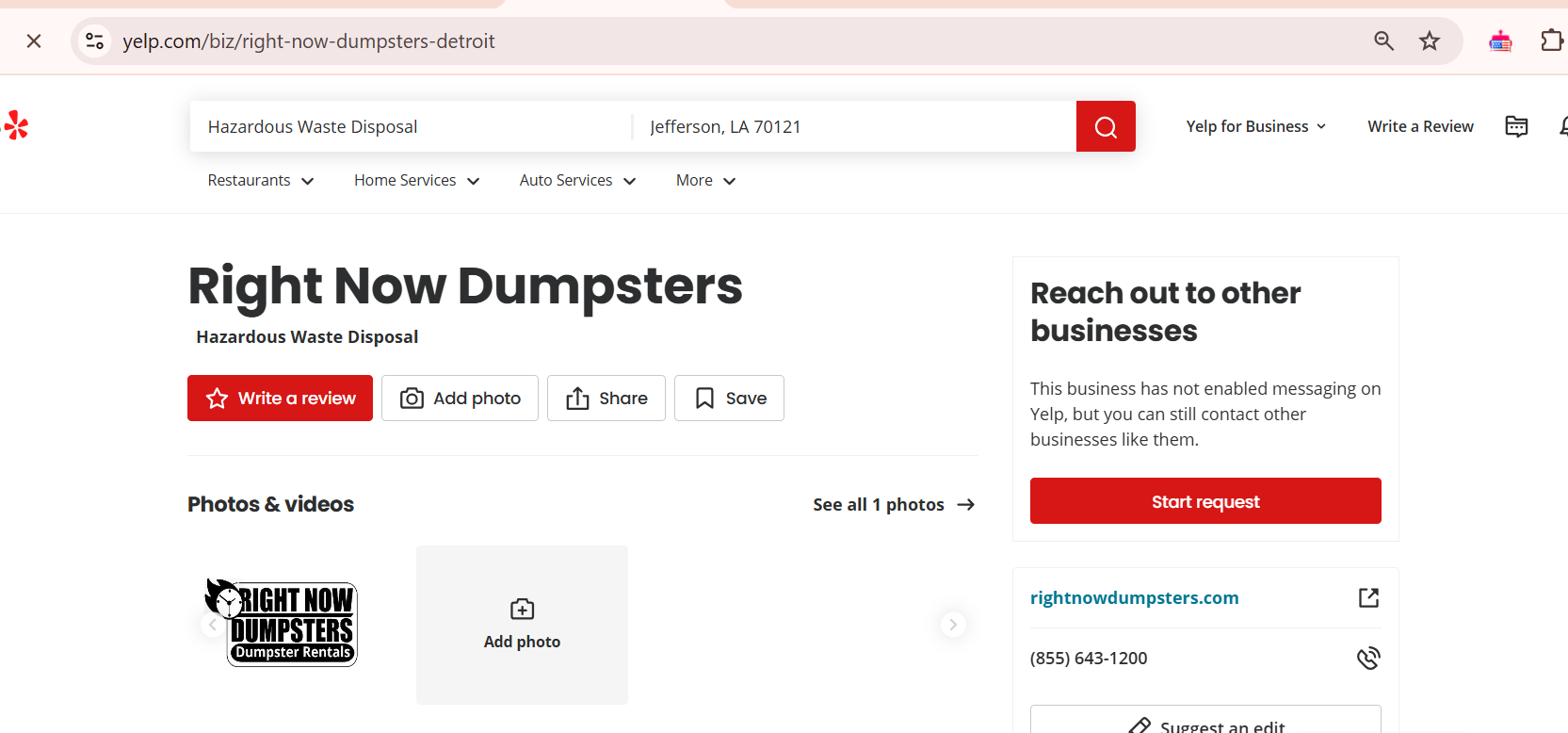Click arrow next to See all photos
This screenshot has height=733, width=1568.
click(x=965, y=505)
